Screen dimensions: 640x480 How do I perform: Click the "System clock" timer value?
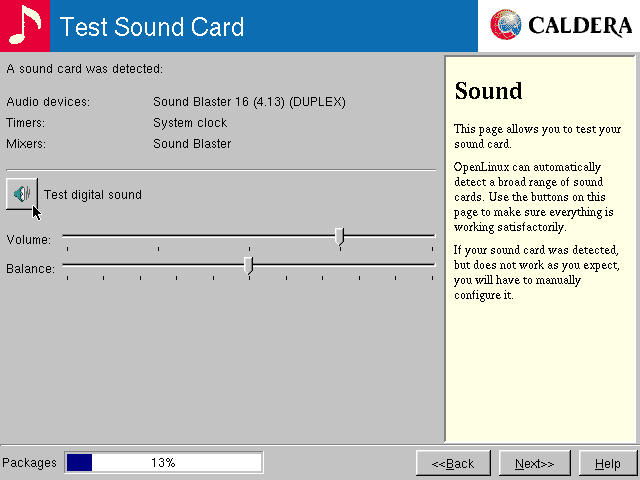(190, 123)
